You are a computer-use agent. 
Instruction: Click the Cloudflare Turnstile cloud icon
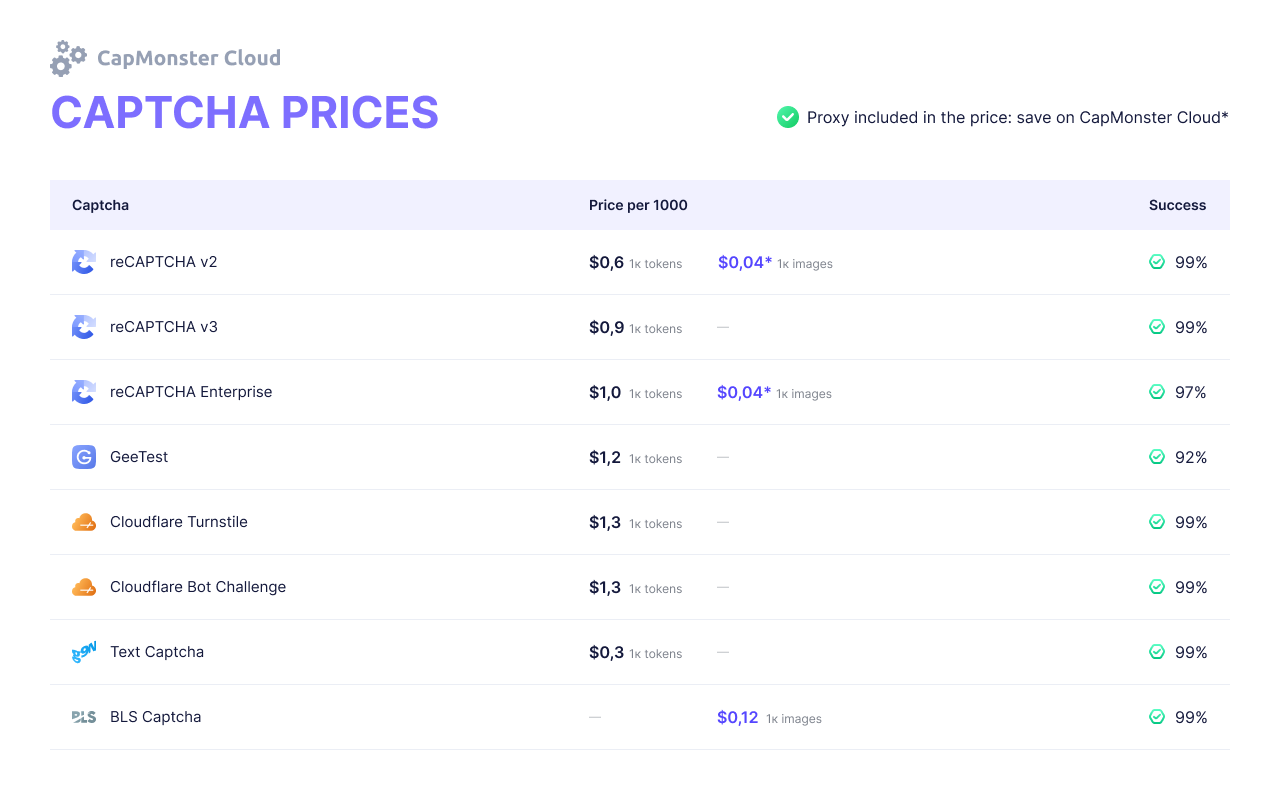click(84, 522)
